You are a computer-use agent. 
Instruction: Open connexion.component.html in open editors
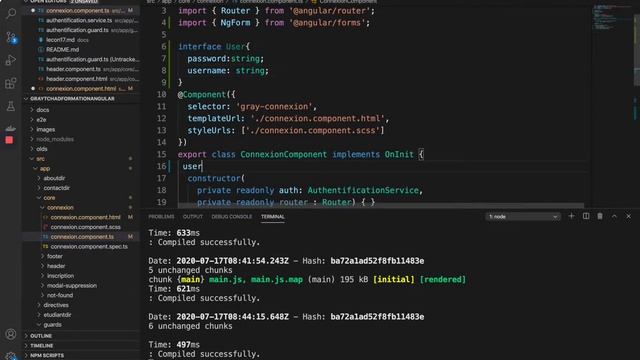tap(82, 89)
